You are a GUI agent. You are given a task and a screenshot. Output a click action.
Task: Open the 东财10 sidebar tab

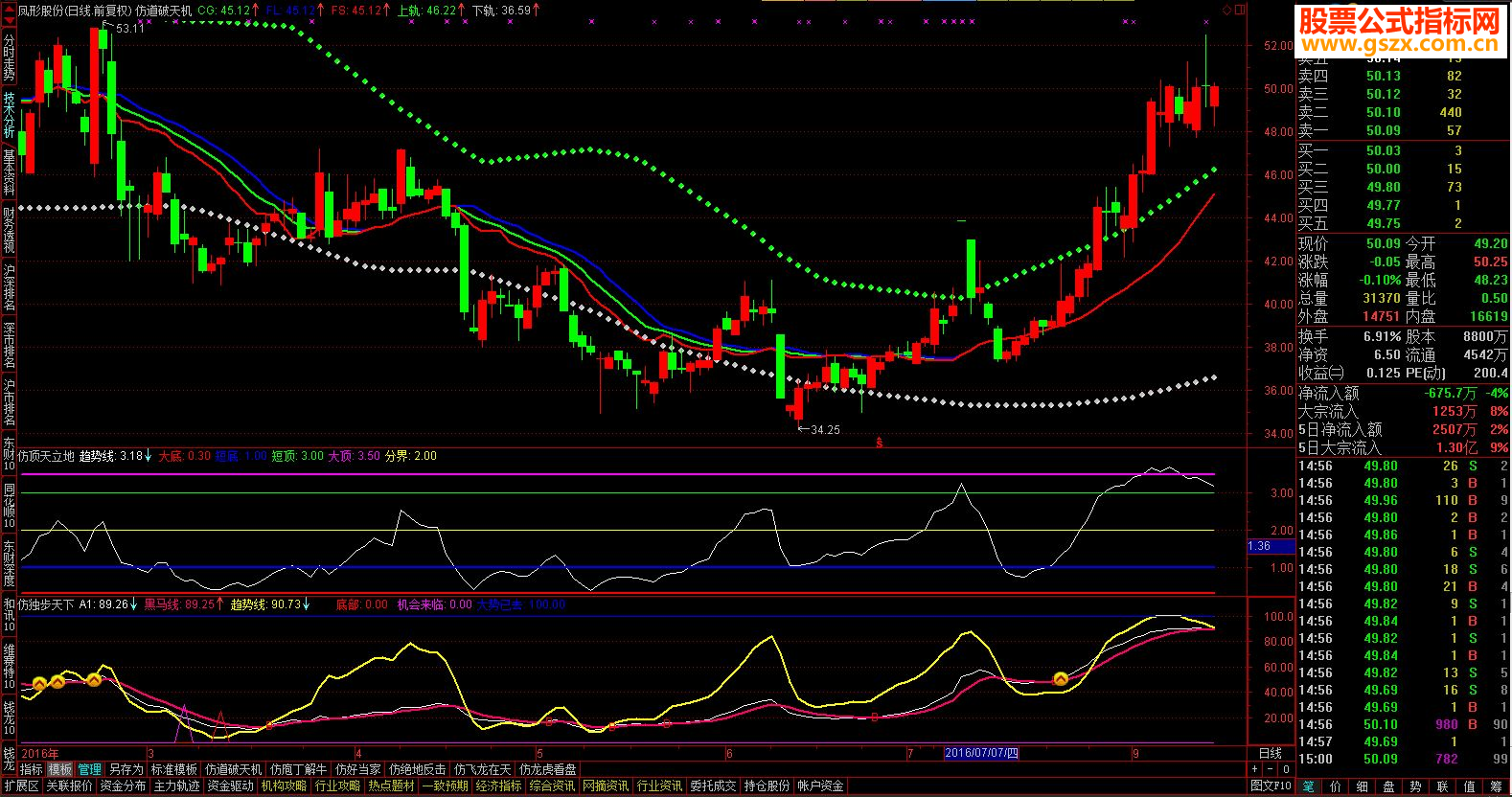coord(9,454)
